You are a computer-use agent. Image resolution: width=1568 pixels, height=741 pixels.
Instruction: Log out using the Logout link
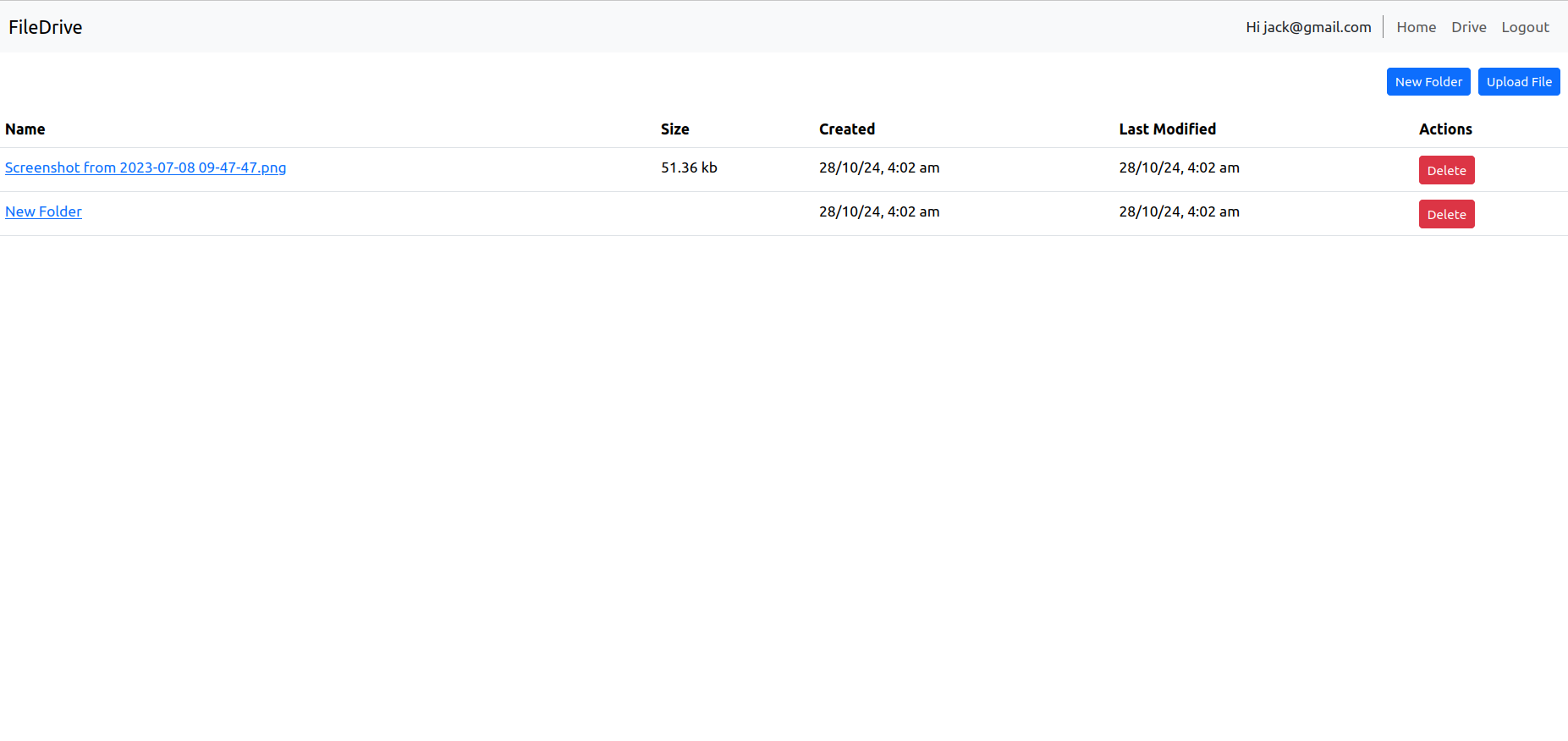1525,27
